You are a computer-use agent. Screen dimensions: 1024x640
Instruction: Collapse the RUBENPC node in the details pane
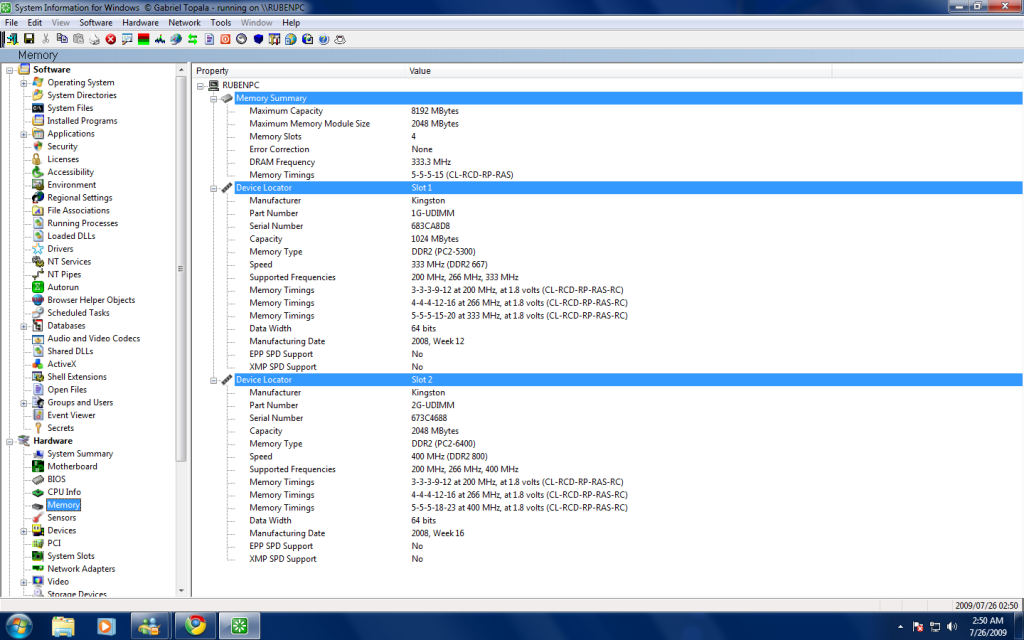[200, 86]
